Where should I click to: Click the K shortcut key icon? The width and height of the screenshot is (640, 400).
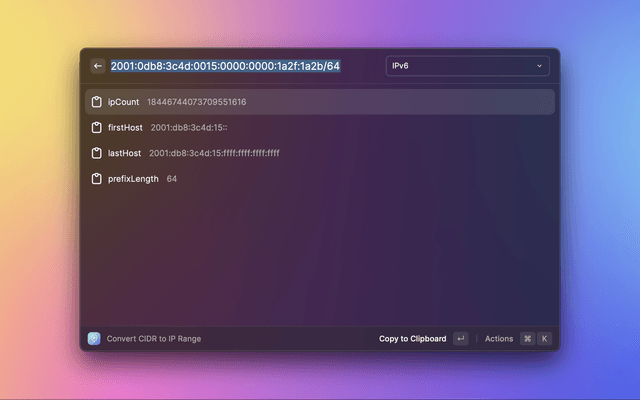(x=545, y=339)
